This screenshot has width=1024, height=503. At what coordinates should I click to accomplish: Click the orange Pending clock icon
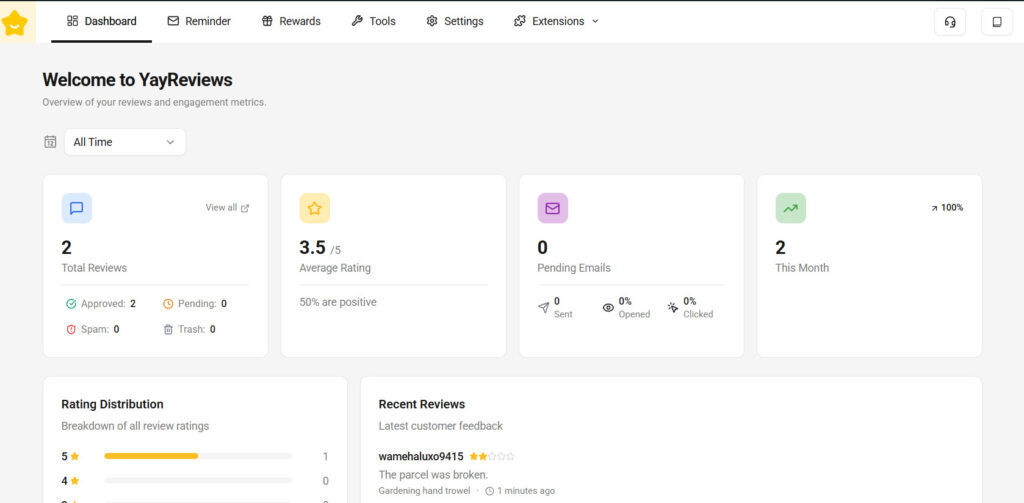[168, 304]
